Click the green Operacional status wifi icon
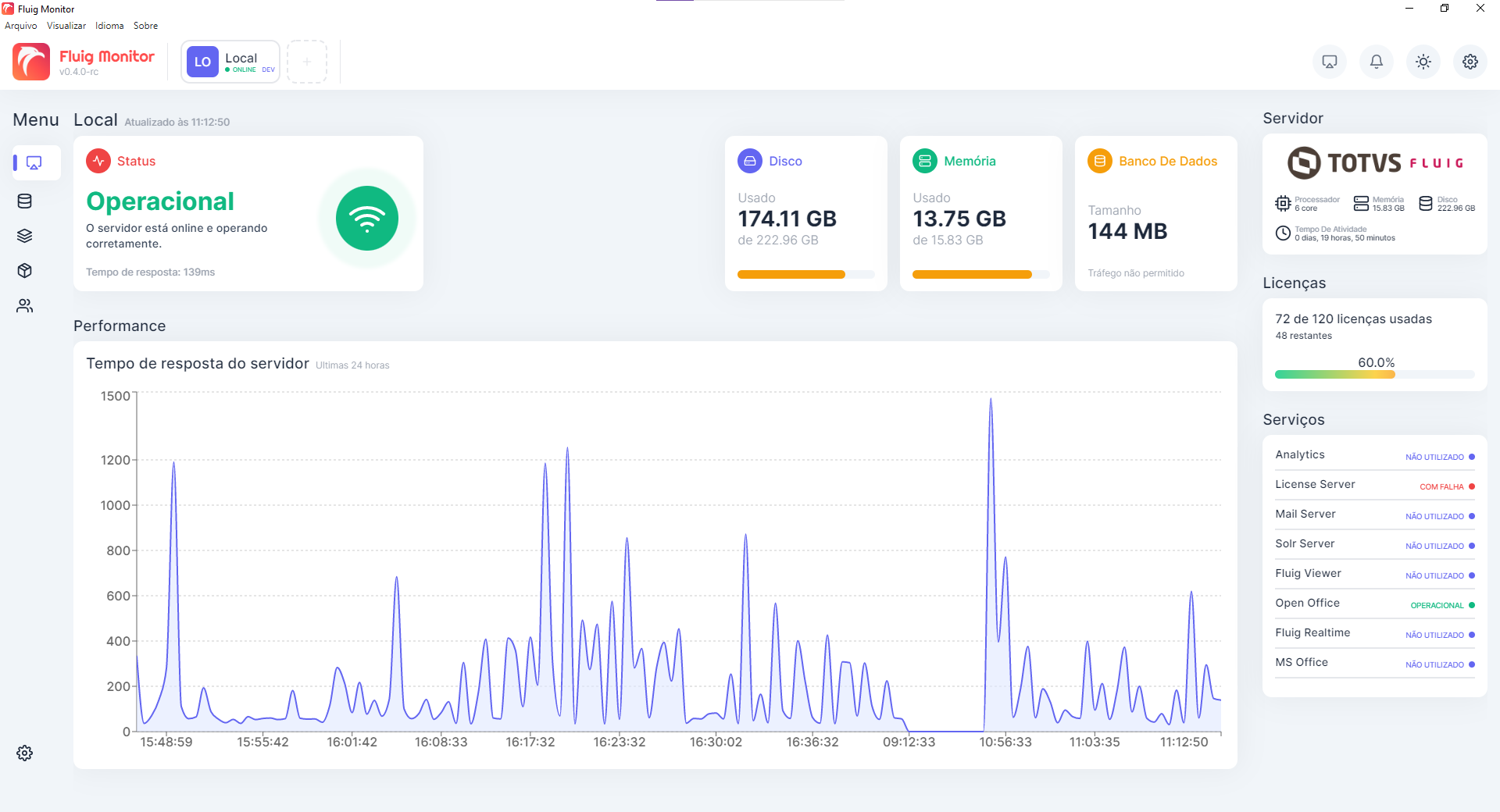Viewport: 1500px width, 812px height. click(x=367, y=219)
